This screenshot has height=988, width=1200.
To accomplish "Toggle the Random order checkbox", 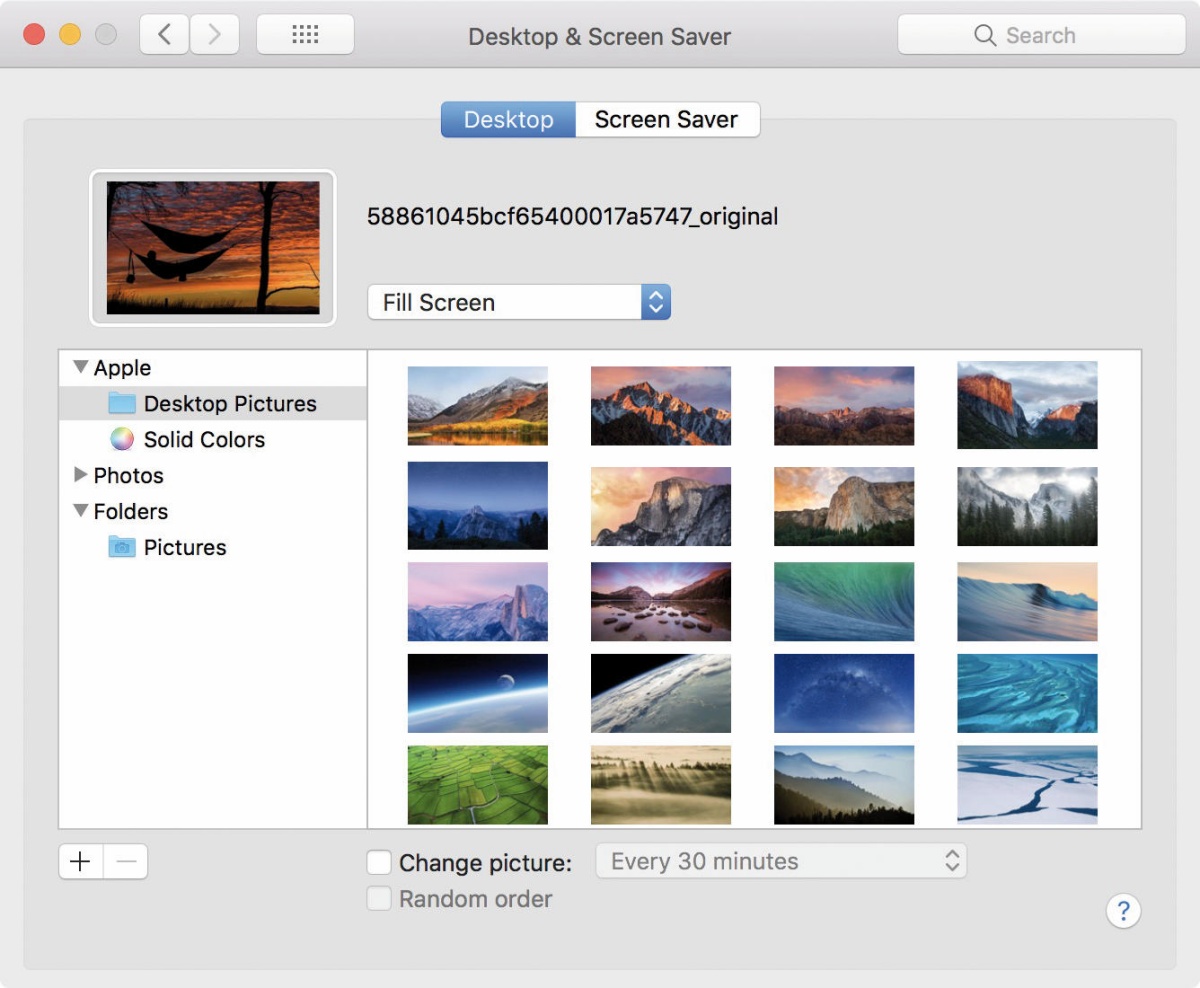I will pyautogui.click(x=379, y=899).
